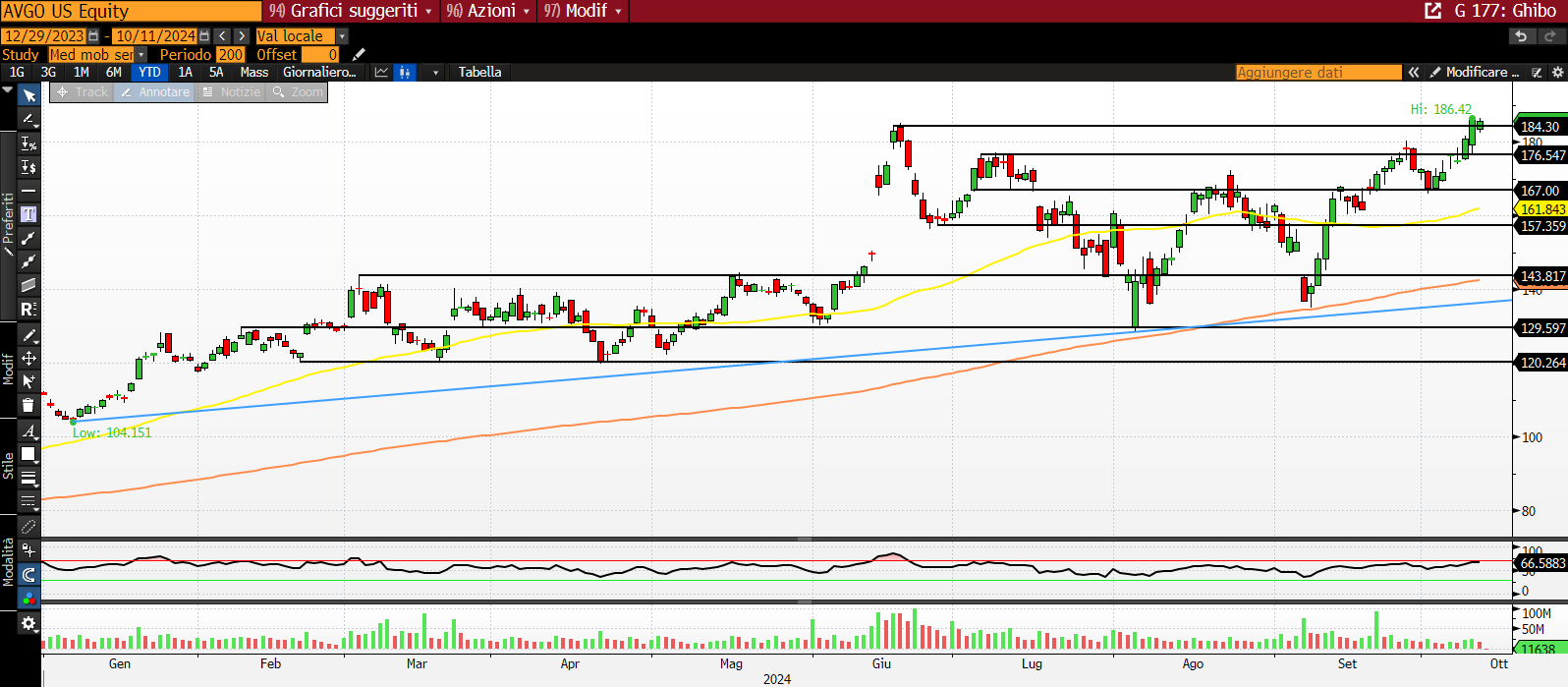The width and height of the screenshot is (1568, 687).
Task: Click the chart notes edit icon beside Modificare
Action: 1538,72
